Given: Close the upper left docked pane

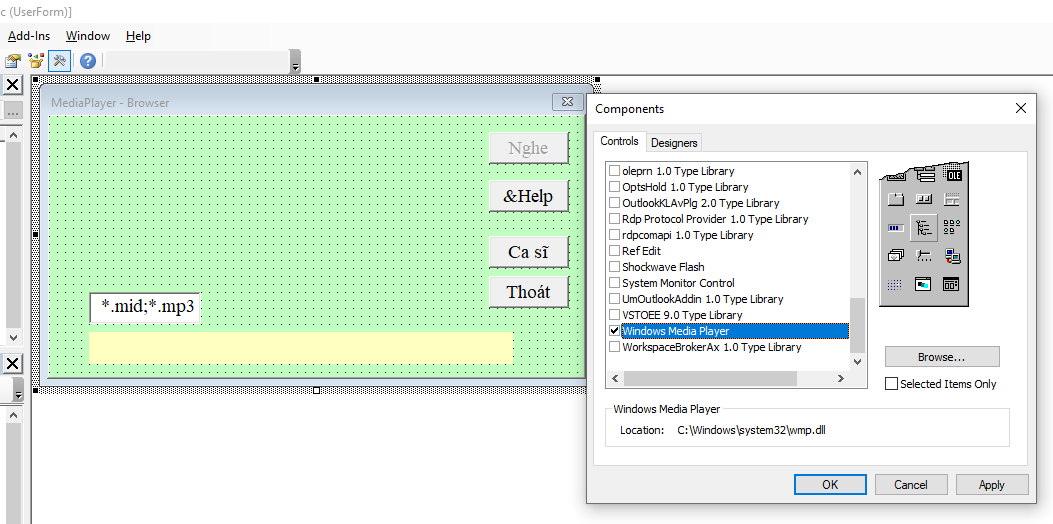Looking at the screenshot, I should pyautogui.click(x=13, y=85).
